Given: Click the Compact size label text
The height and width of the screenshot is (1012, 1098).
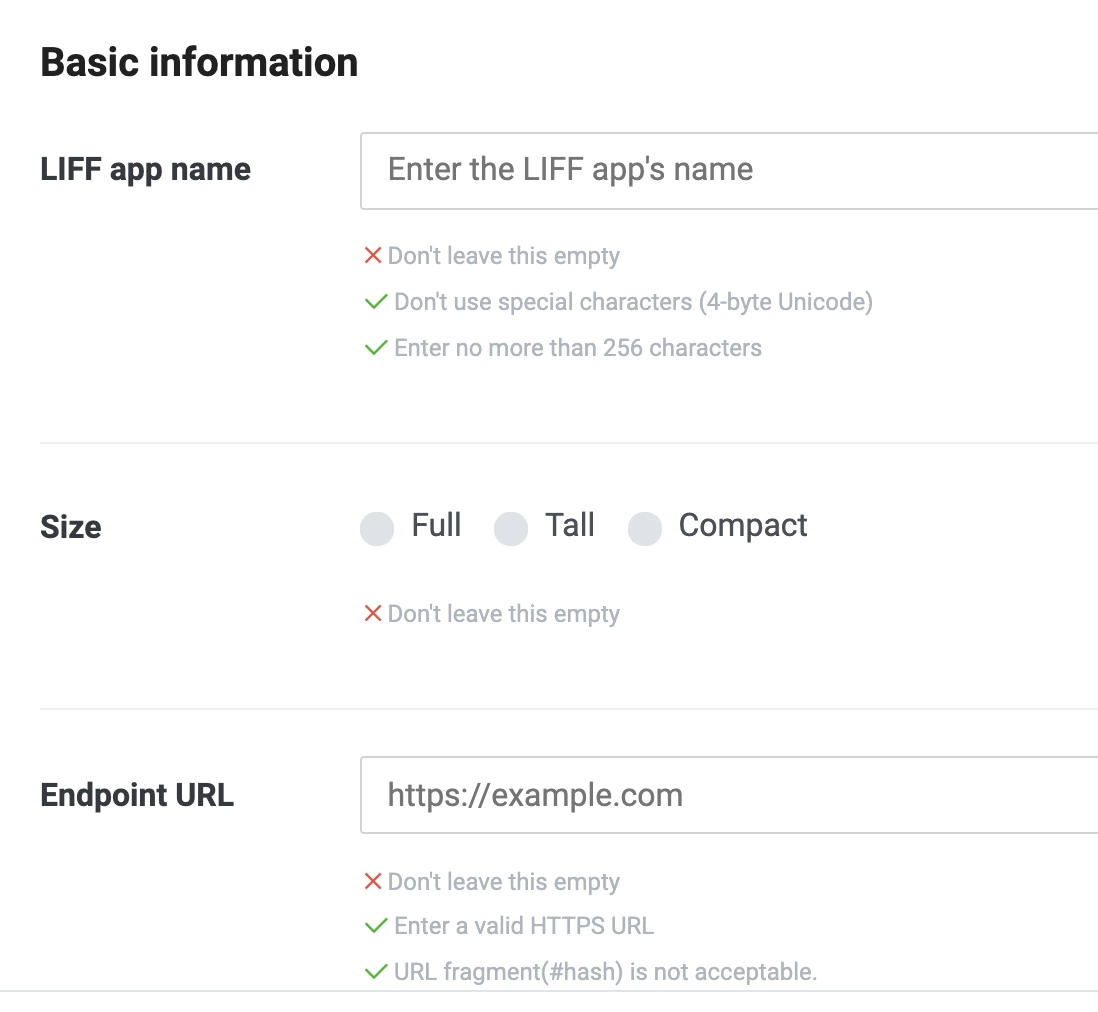Looking at the screenshot, I should pos(743,526).
